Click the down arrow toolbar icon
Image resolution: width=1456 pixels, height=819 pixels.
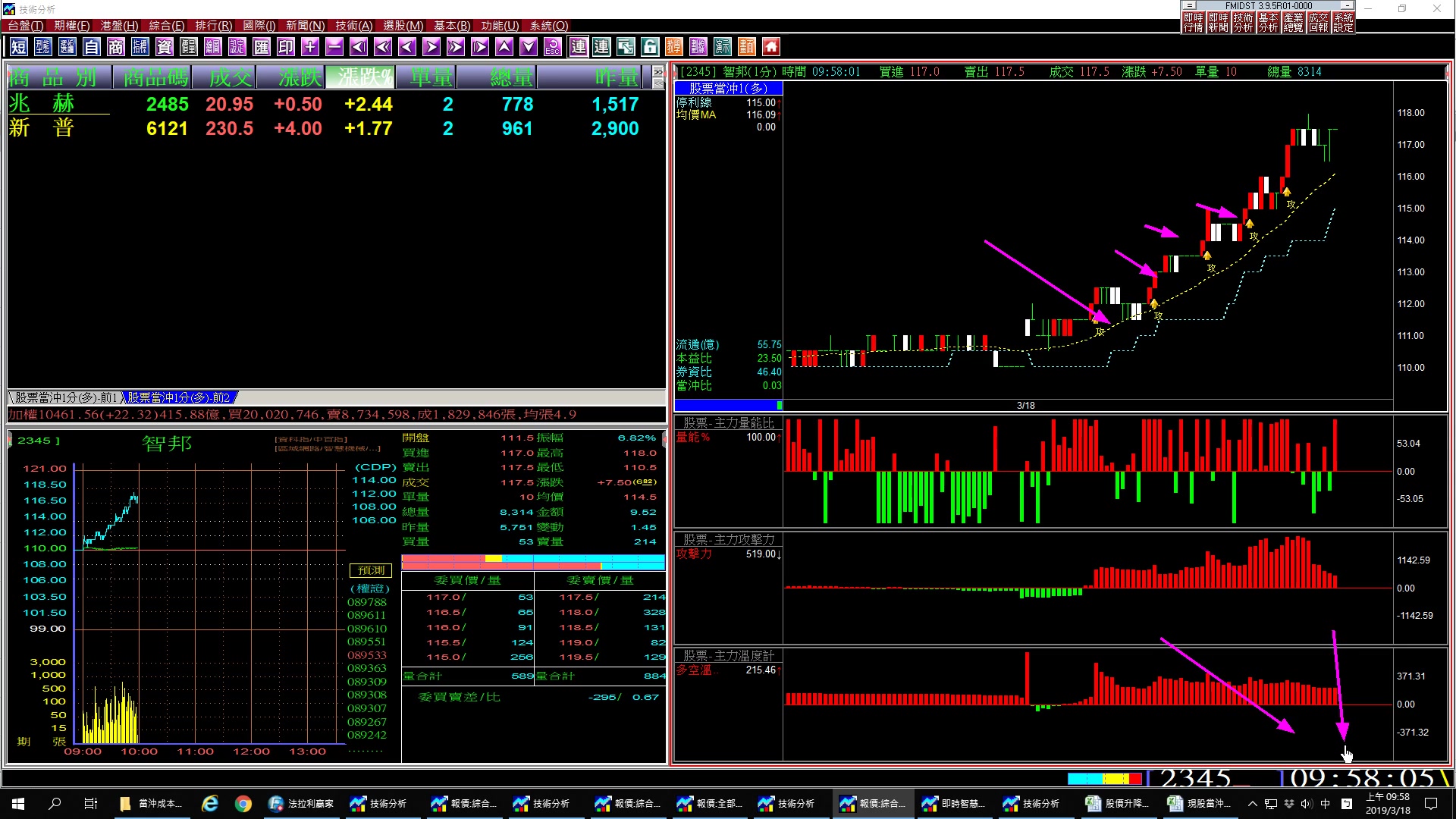click(x=529, y=47)
